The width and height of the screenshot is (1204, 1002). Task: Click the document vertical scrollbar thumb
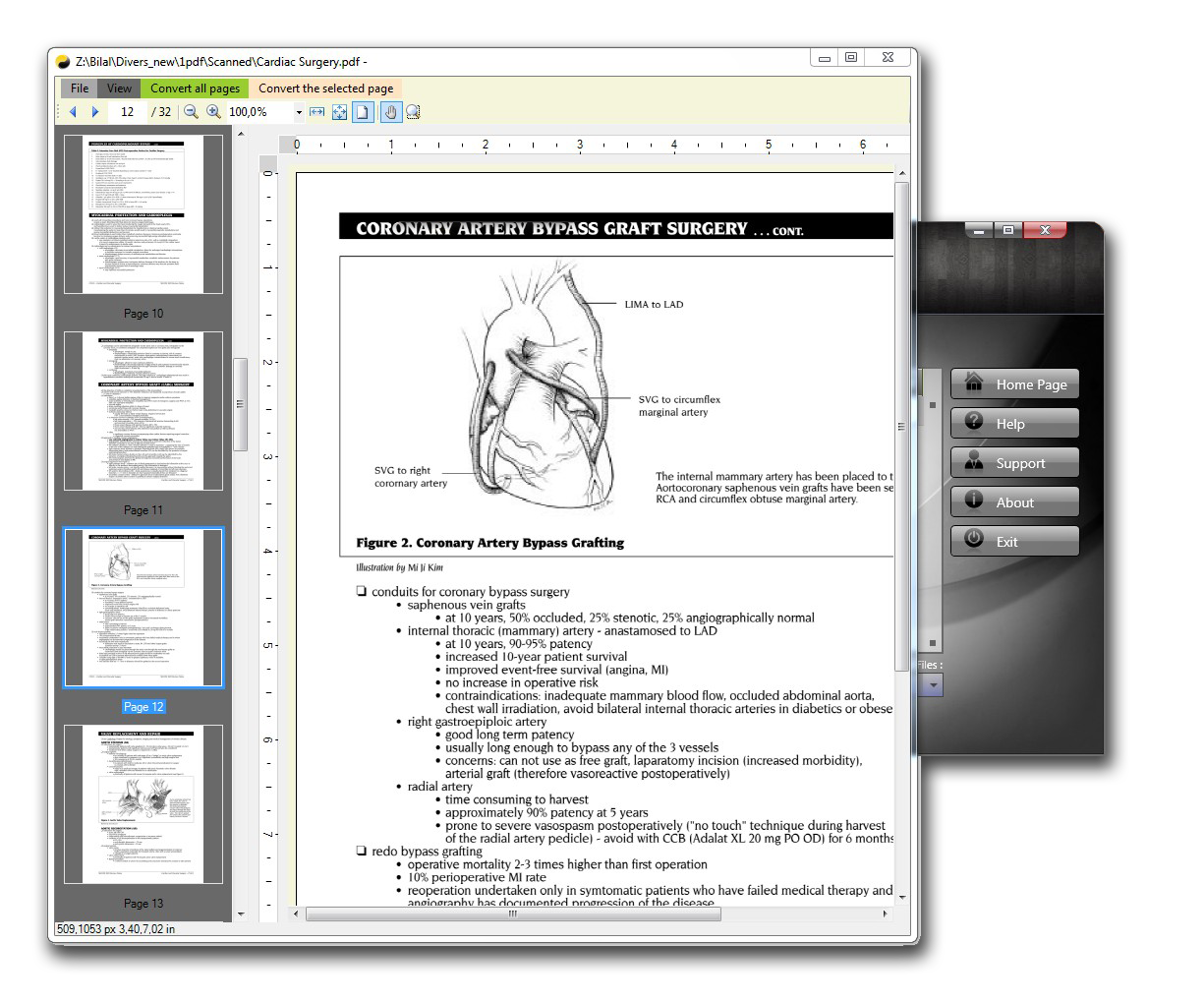901,426
